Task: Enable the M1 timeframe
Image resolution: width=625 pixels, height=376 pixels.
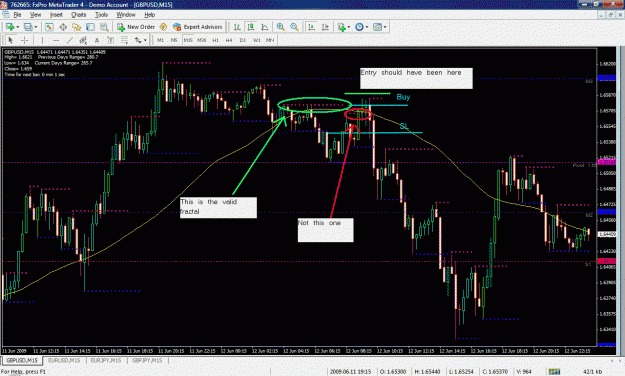Action: point(161,40)
